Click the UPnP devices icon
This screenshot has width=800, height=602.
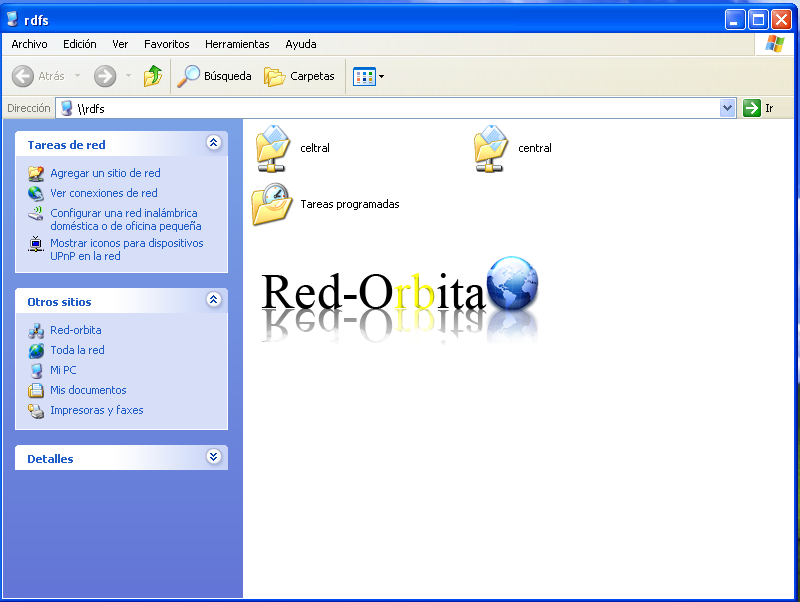coord(36,244)
